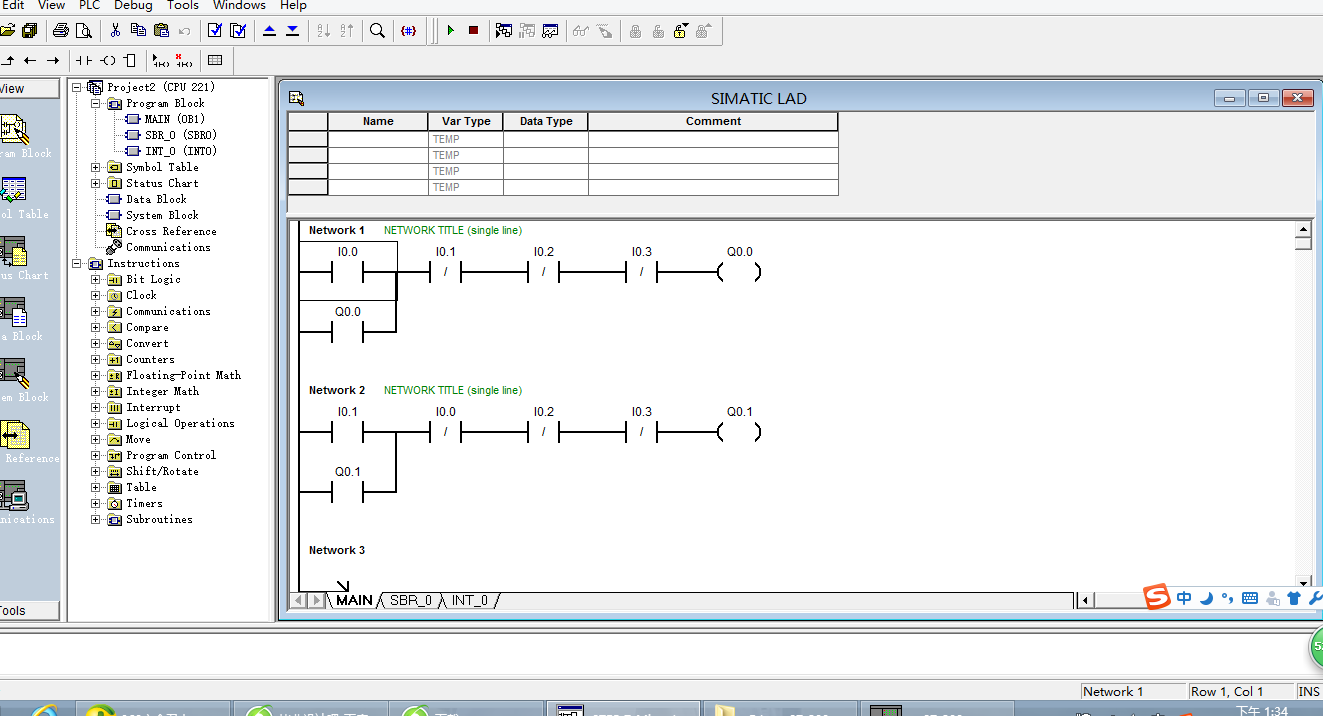Select SBR_0 (SBR0) in project tree
The width and height of the screenshot is (1323, 716).
180,135
